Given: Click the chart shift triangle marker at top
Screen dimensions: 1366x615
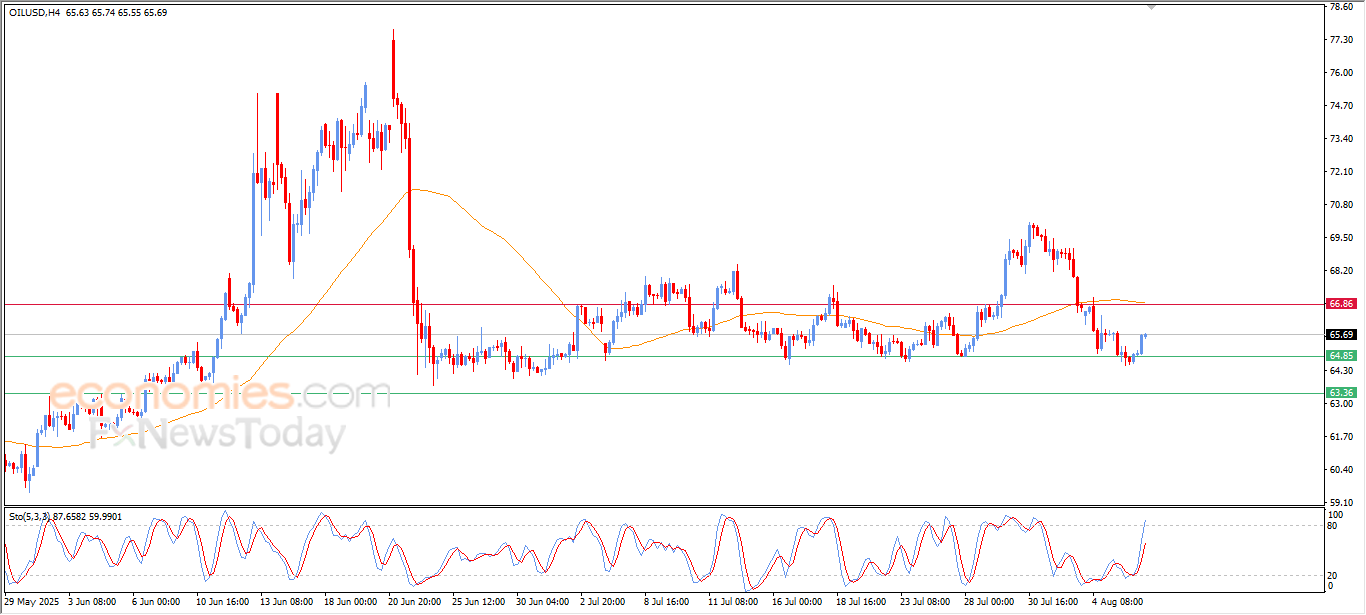Looking at the screenshot, I should pyautogui.click(x=1152, y=7).
